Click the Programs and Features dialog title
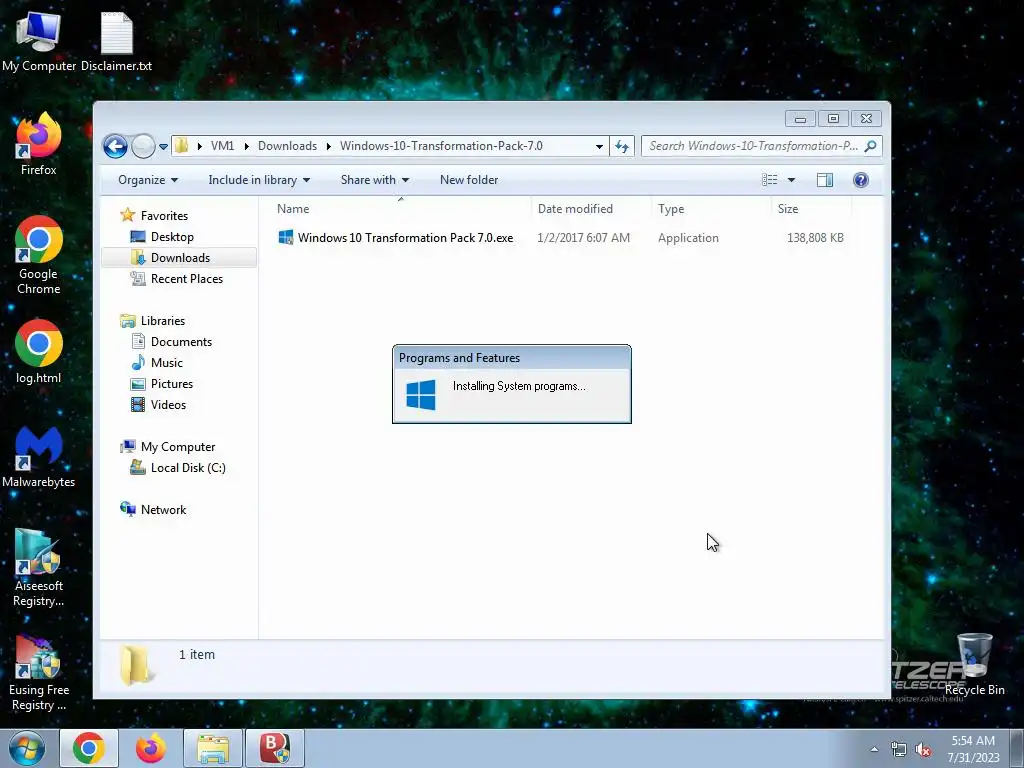The image size is (1024, 768). (459, 358)
